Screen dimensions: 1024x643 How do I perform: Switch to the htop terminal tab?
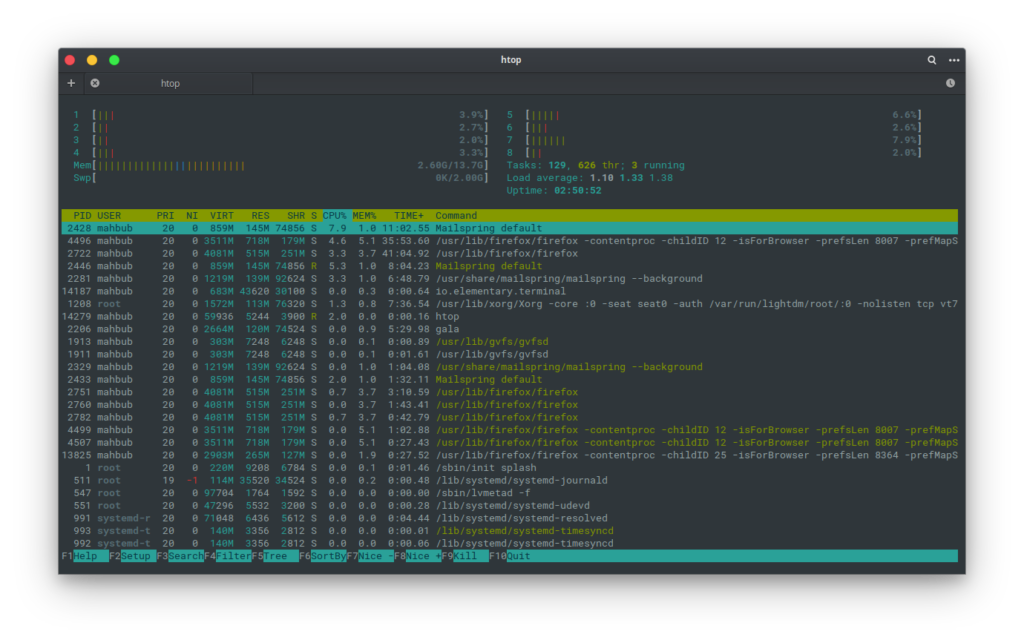(170, 83)
